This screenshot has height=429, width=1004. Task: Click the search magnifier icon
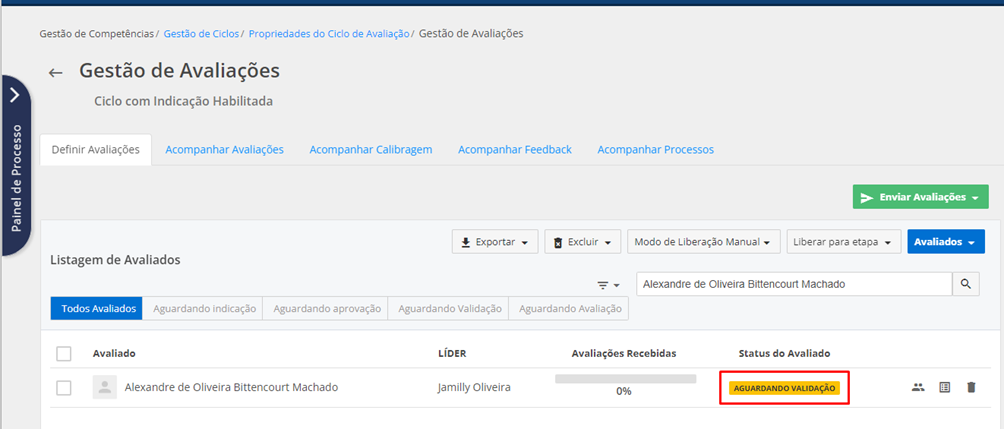coord(966,284)
